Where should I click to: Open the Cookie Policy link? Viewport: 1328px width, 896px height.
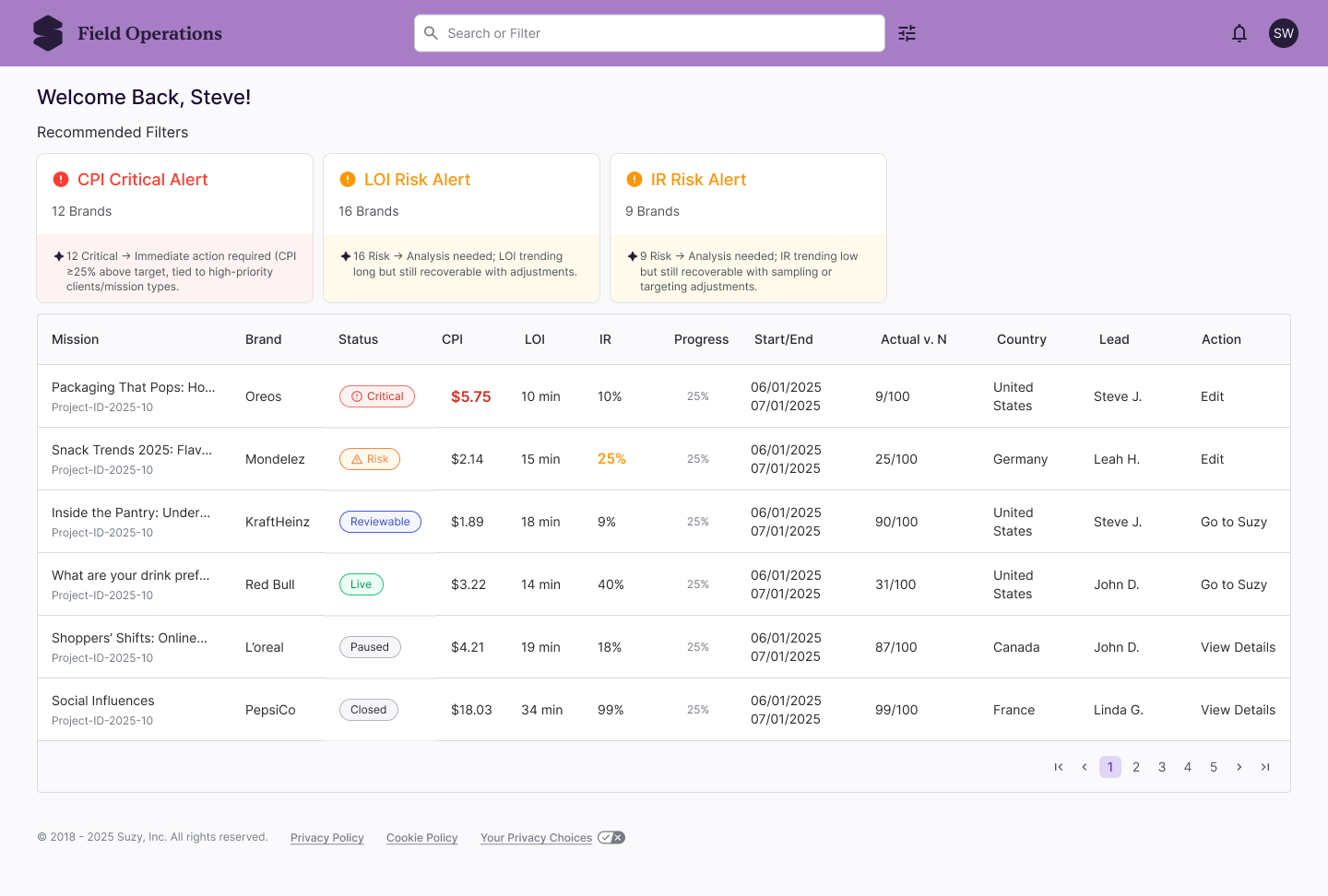coord(422,838)
